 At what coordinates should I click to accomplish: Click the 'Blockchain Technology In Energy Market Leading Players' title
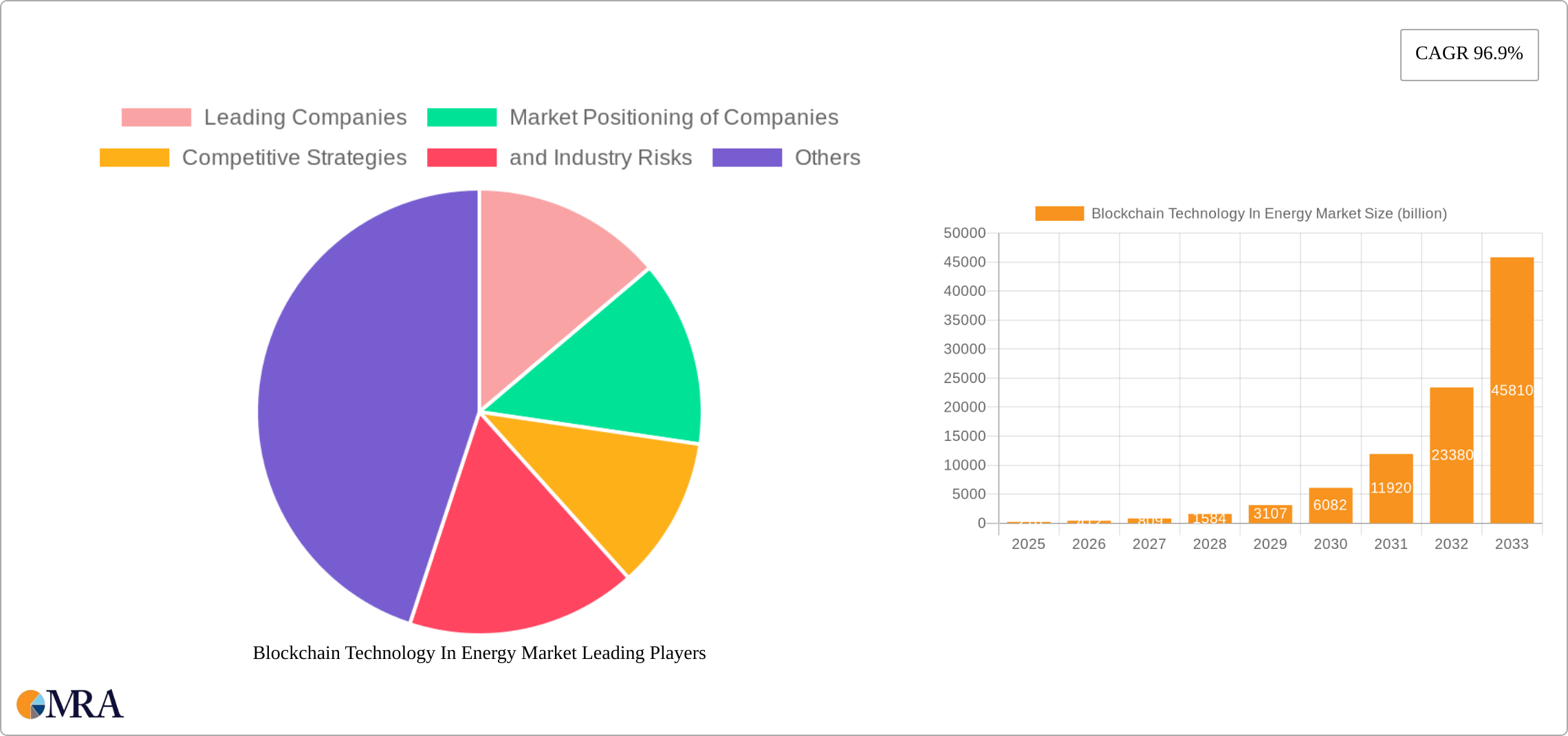pos(479,653)
